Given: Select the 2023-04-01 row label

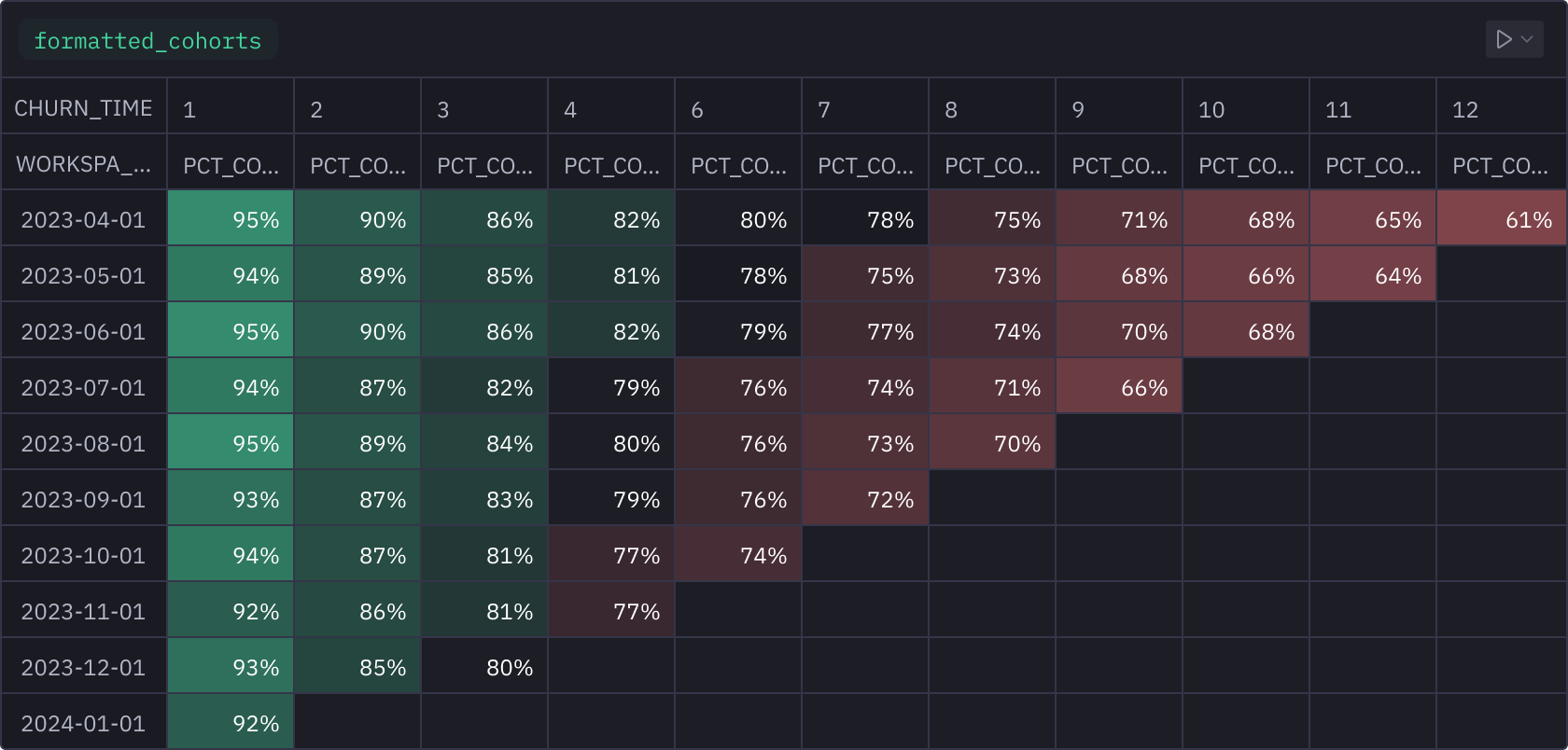Looking at the screenshot, I should (82, 218).
